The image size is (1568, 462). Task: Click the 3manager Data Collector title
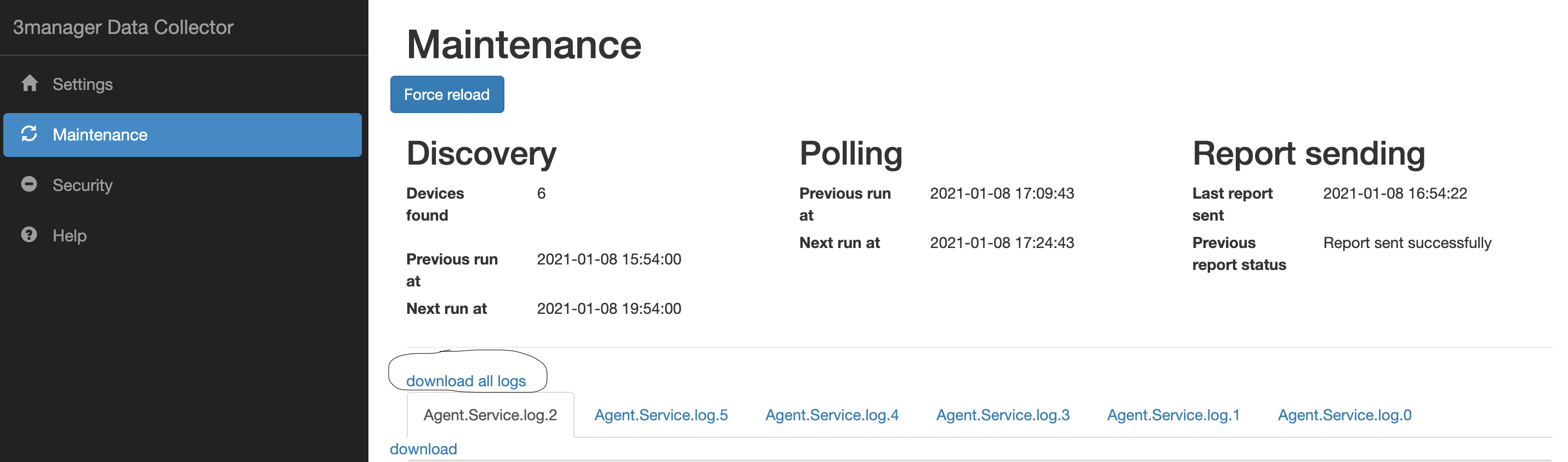(123, 27)
